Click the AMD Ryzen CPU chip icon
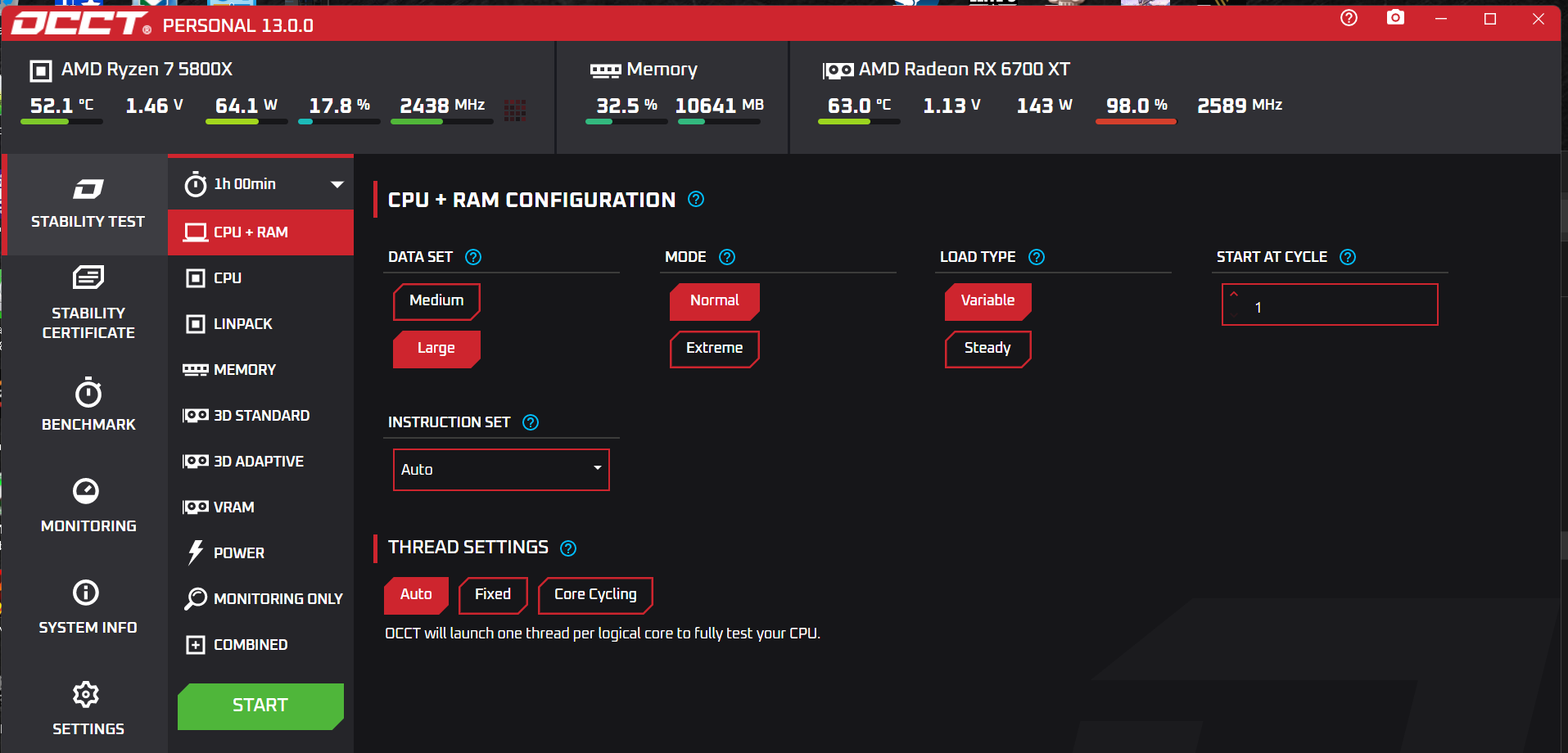Image resolution: width=1568 pixels, height=753 pixels. point(40,70)
